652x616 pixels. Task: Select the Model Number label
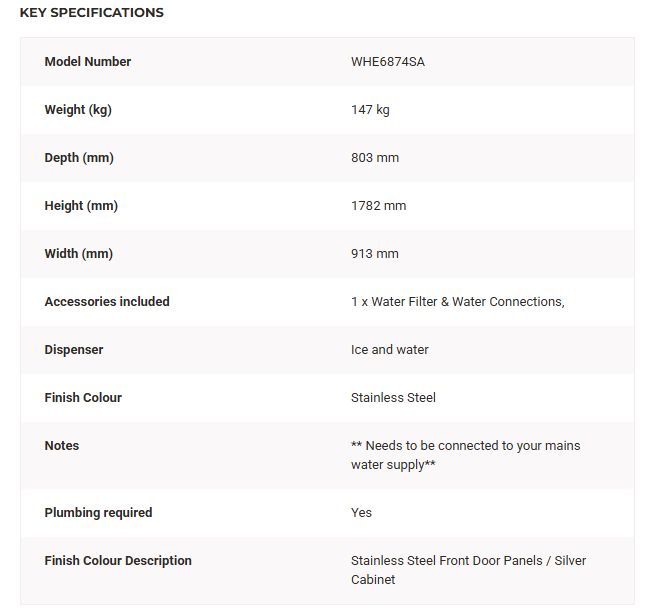tap(88, 62)
